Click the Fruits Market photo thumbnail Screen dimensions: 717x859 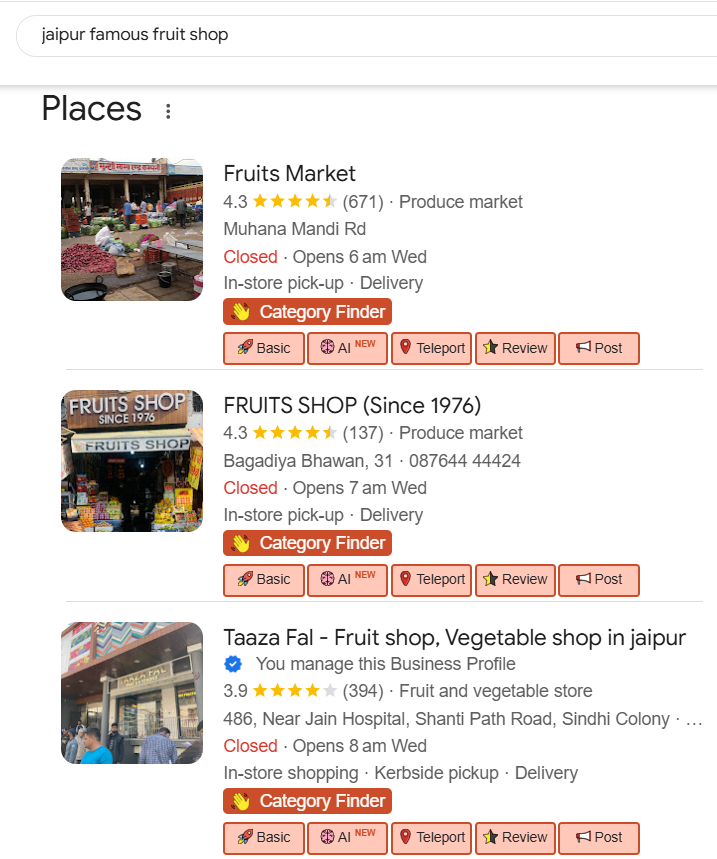point(132,229)
